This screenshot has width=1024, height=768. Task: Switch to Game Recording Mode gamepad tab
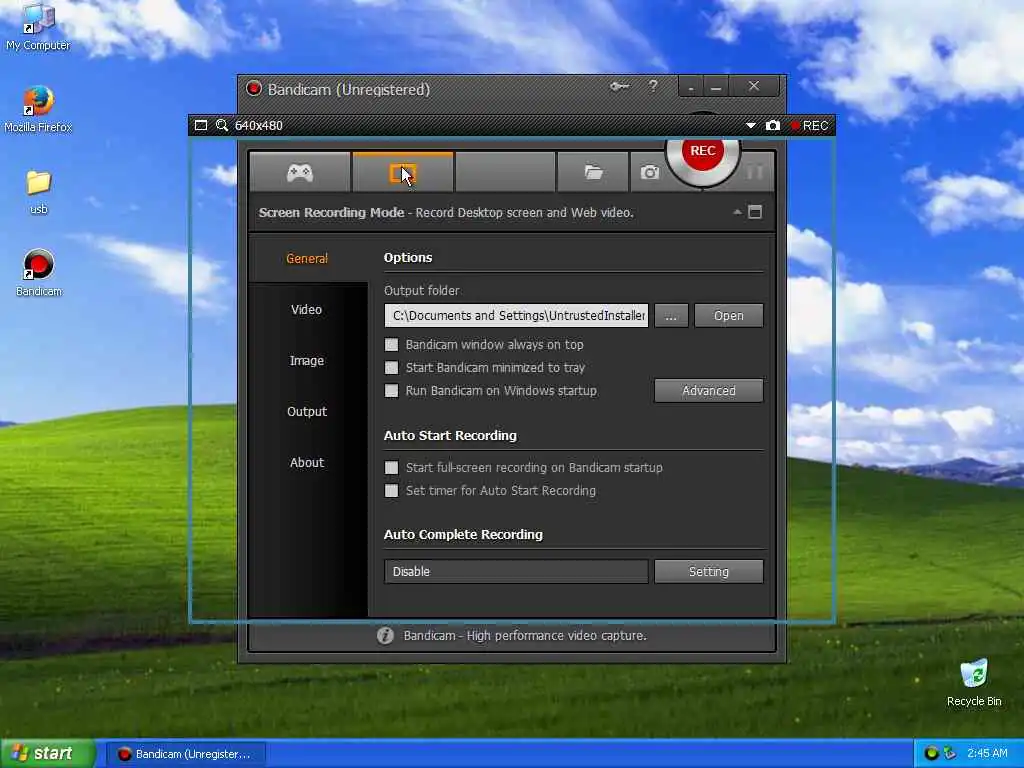tap(300, 172)
